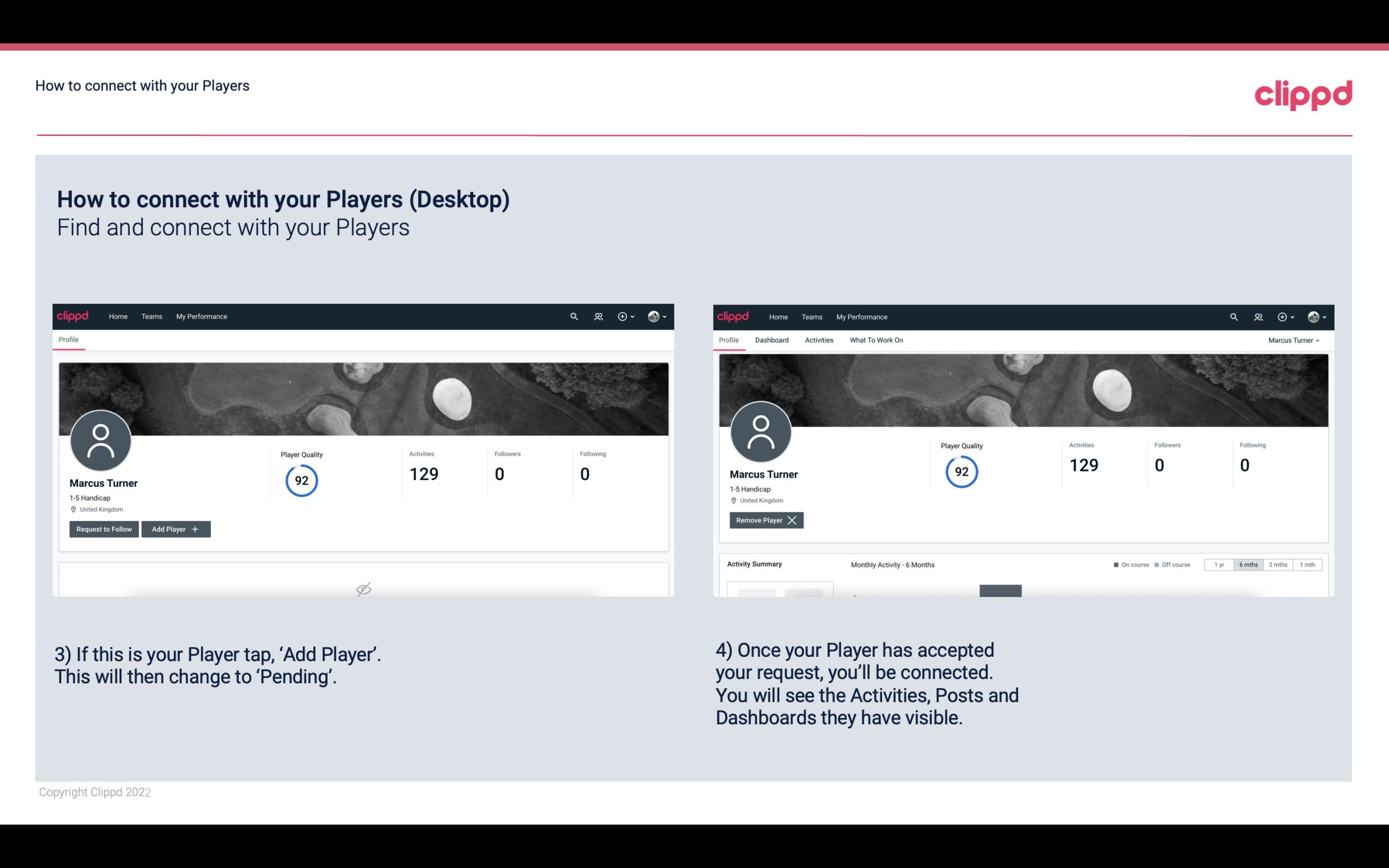Image resolution: width=1389 pixels, height=868 pixels.
Task: Select the 'Activities' tab on right panel
Action: click(x=819, y=340)
